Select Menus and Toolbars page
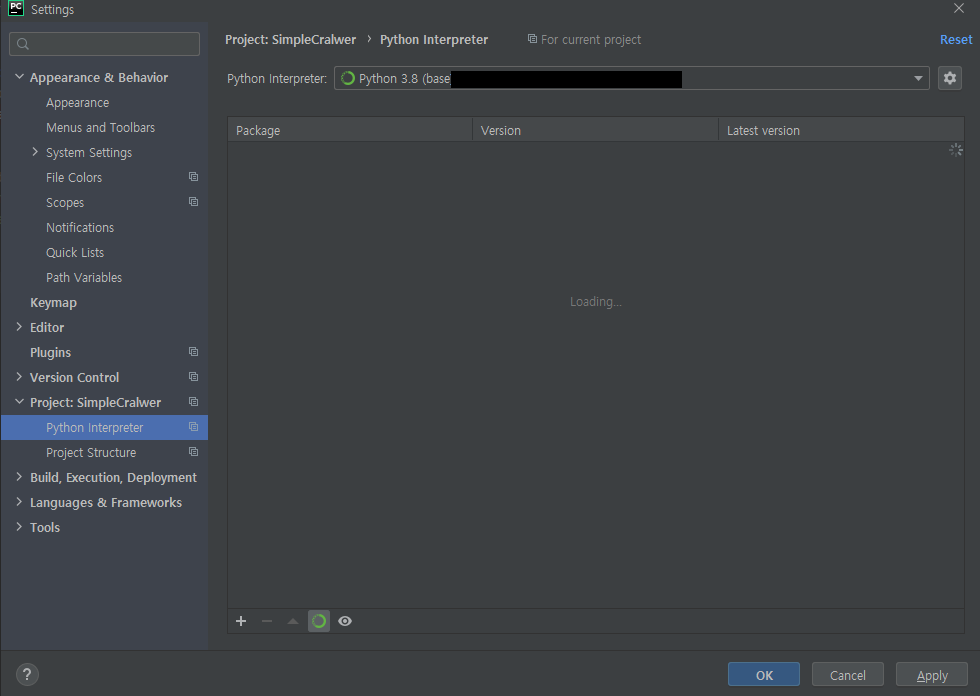 tap(101, 127)
